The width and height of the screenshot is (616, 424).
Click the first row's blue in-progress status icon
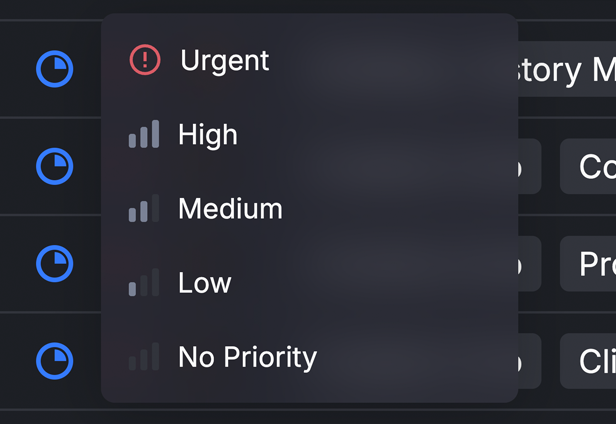coord(55,69)
